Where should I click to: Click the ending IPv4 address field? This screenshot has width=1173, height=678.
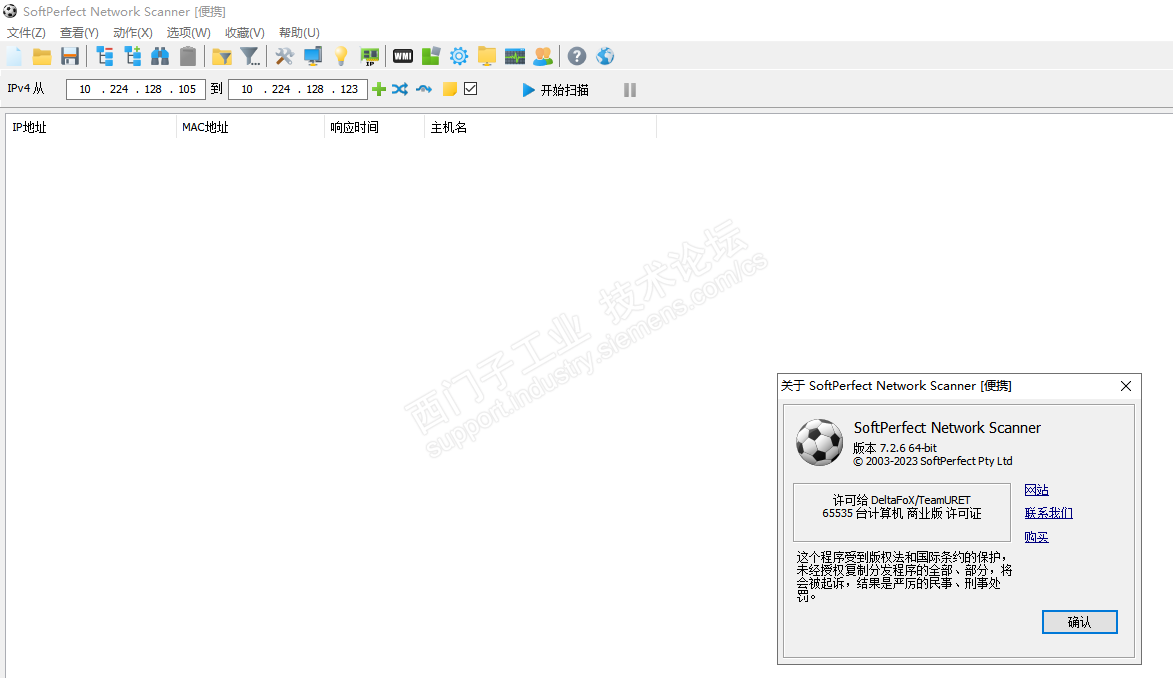tap(298, 89)
